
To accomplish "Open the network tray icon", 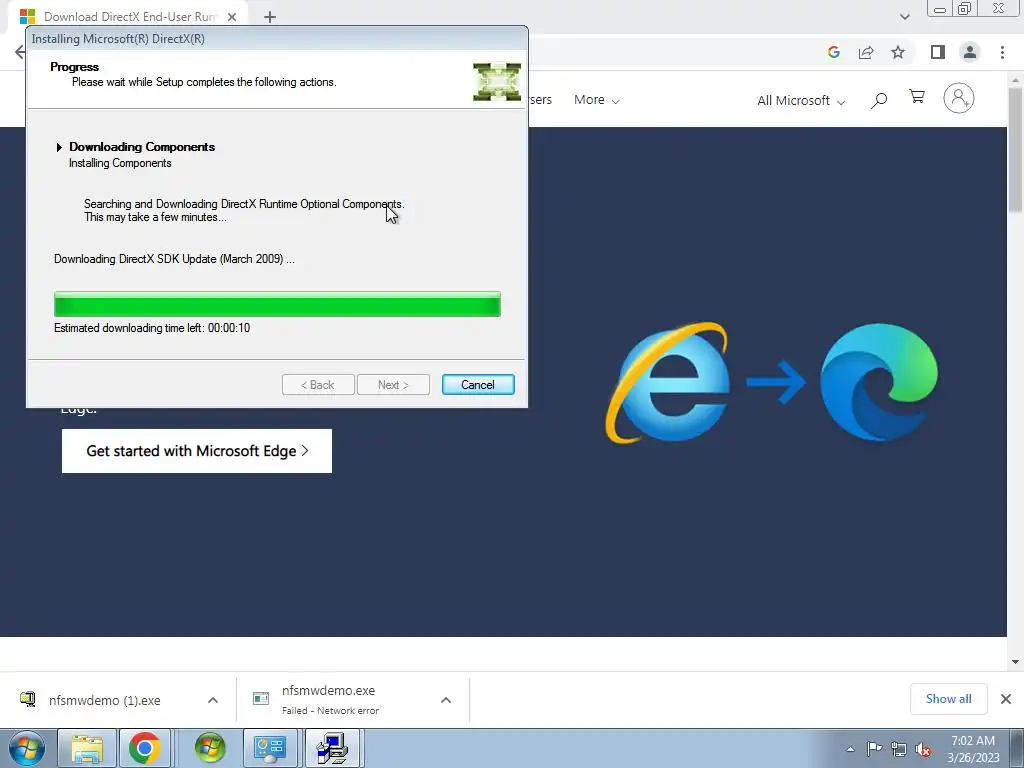I will (x=899, y=749).
